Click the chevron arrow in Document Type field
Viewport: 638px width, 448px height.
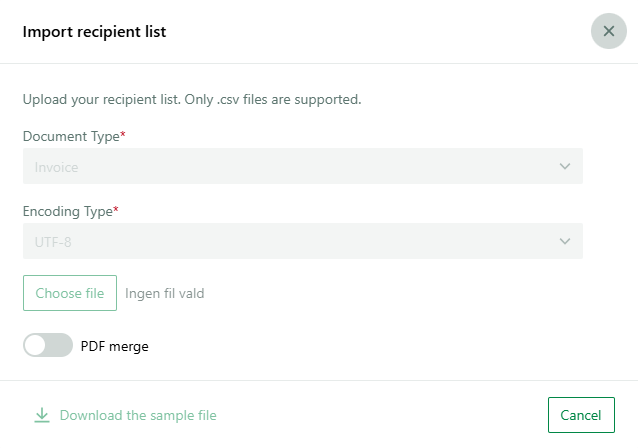(x=565, y=166)
